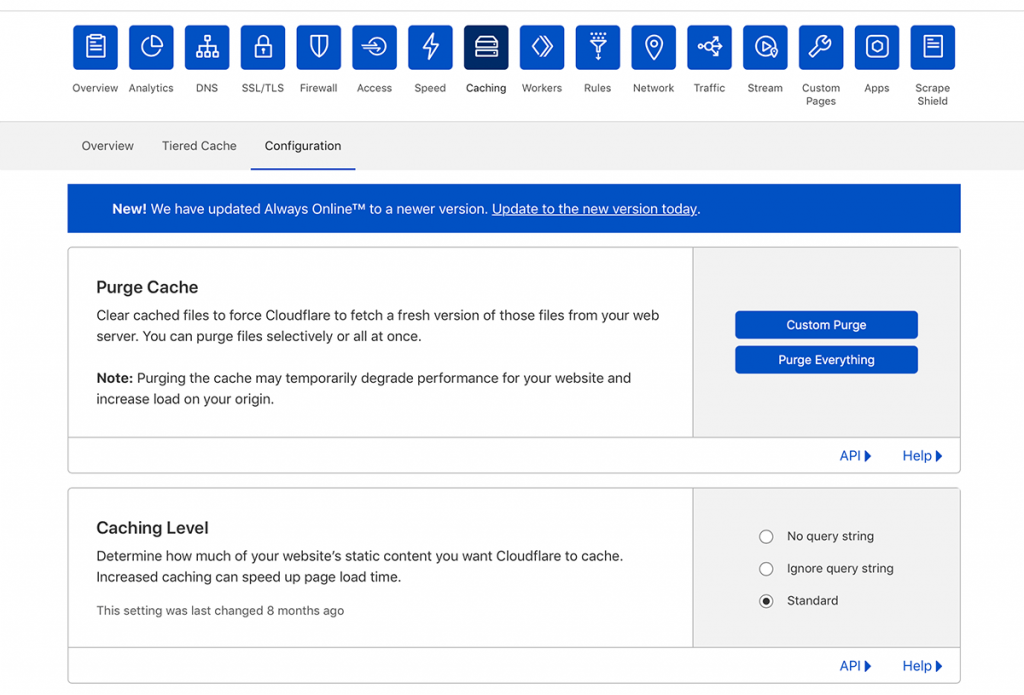
Task: Follow the Update to new version link
Action: (x=594, y=209)
